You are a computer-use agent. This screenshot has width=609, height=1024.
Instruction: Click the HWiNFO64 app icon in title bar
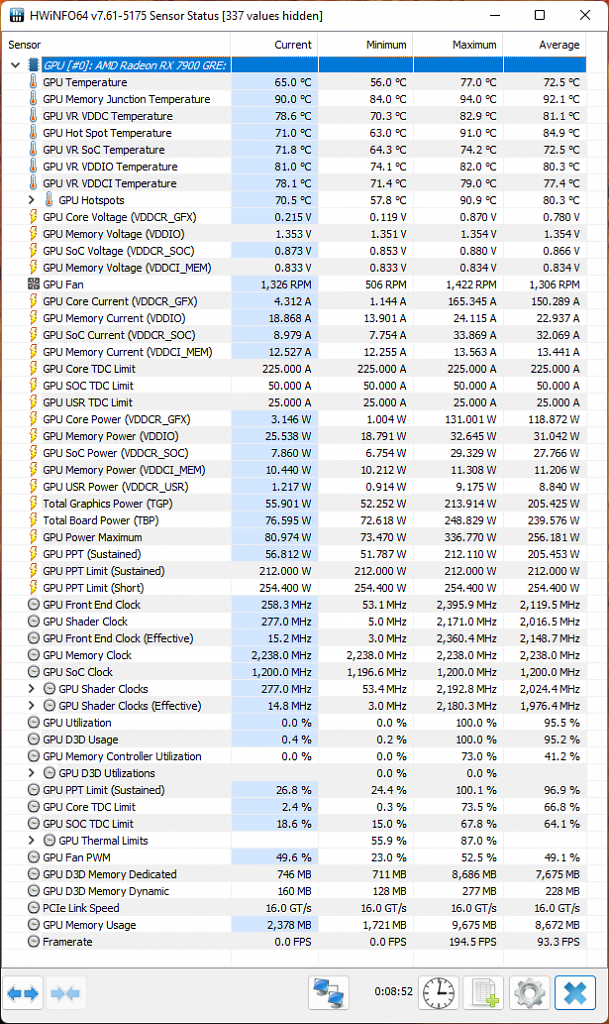[18, 15]
